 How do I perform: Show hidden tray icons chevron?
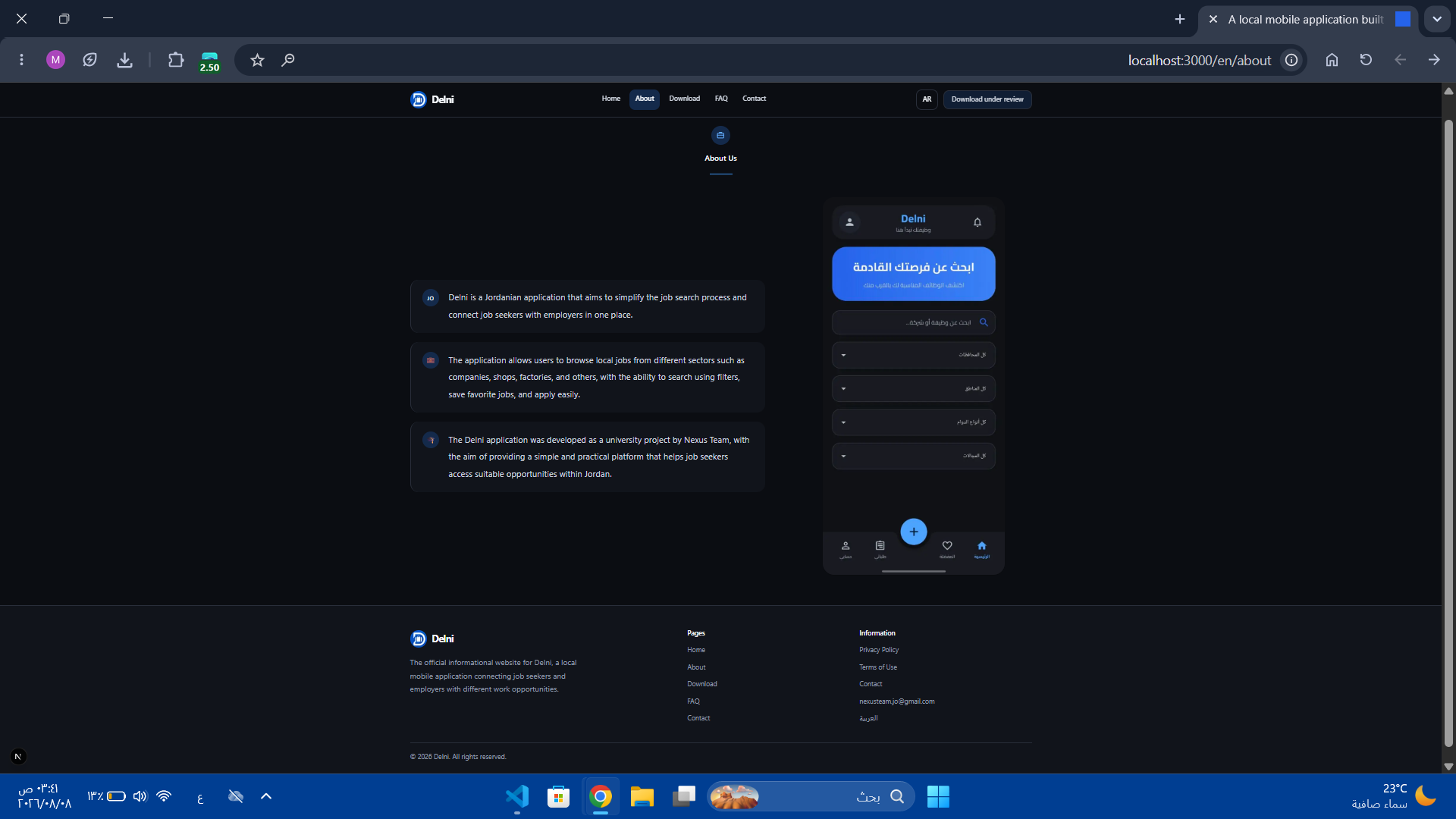[x=266, y=796]
